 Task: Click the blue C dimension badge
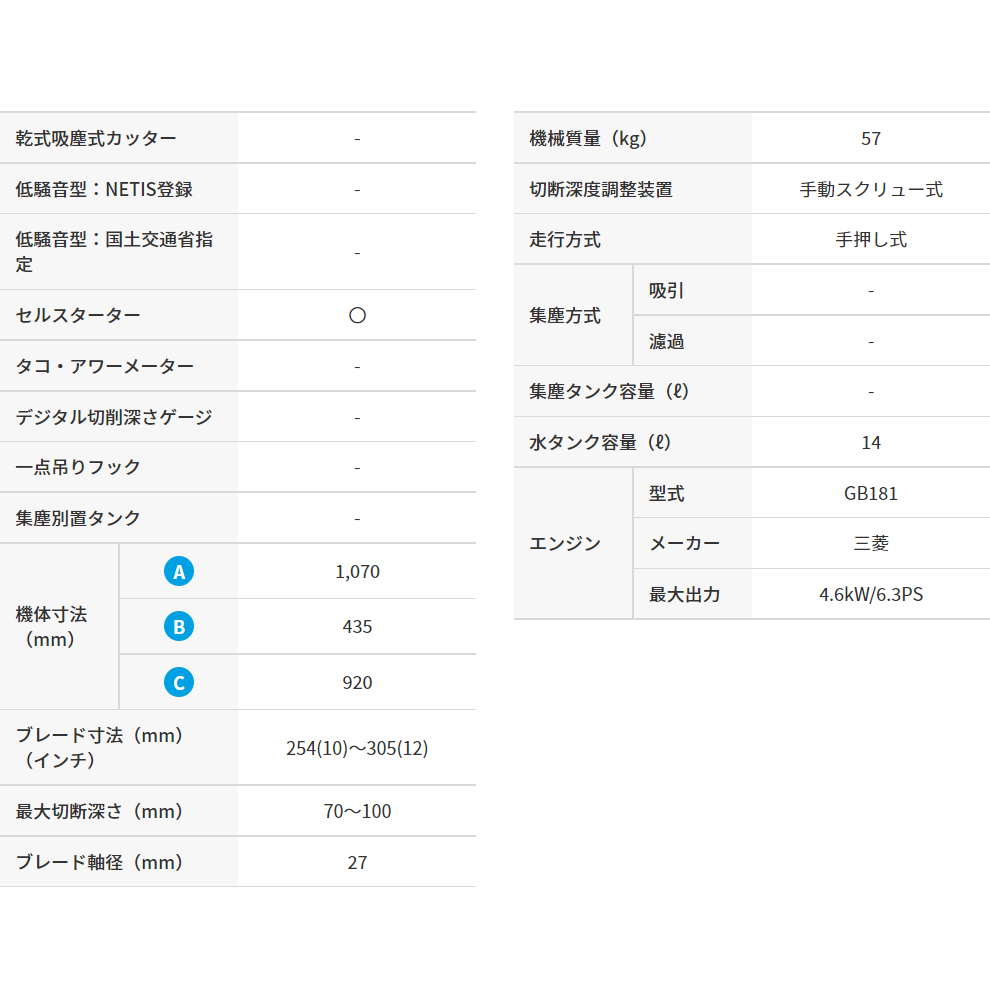tap(179, 682)
